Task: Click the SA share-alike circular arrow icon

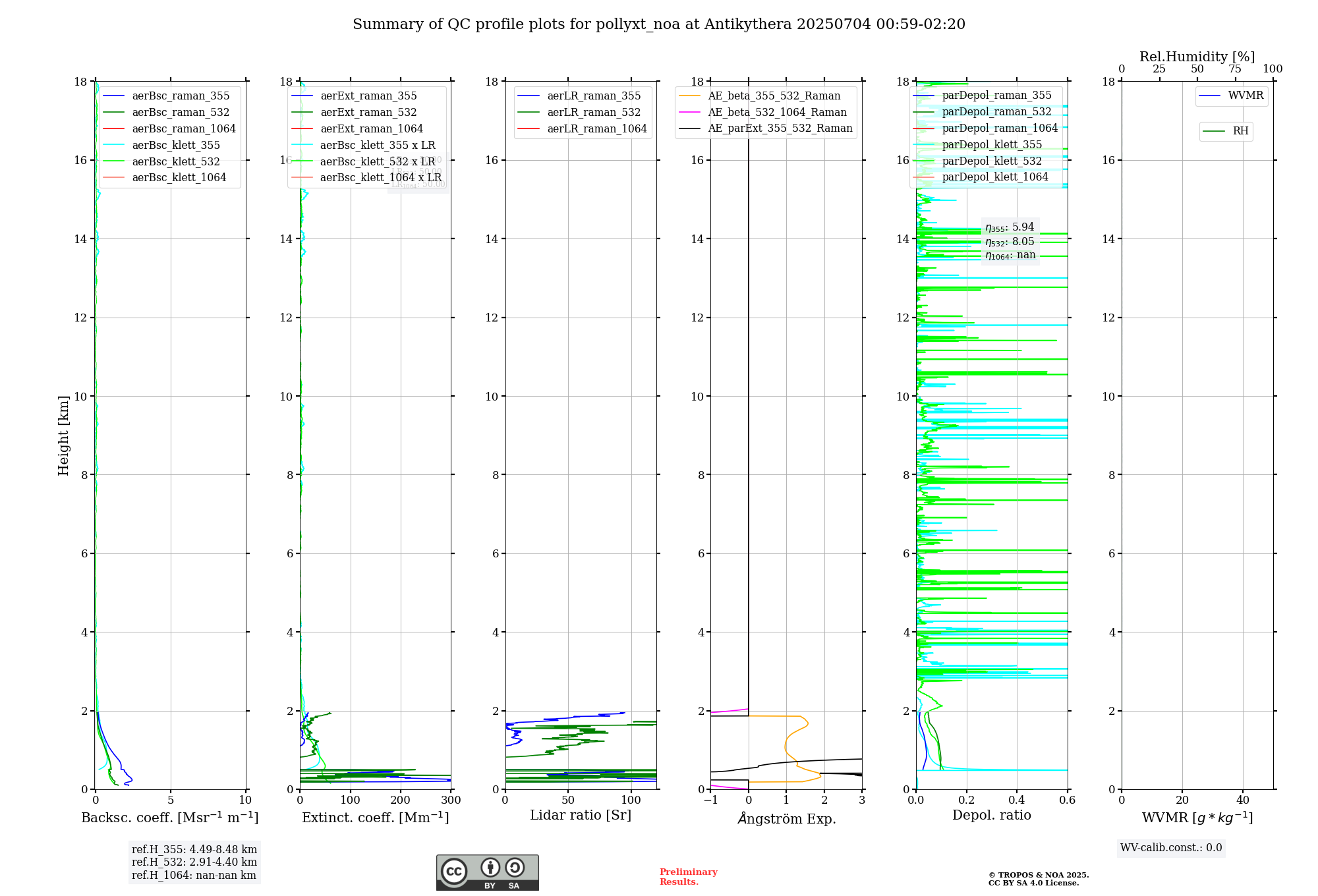Action: (515, 867)
